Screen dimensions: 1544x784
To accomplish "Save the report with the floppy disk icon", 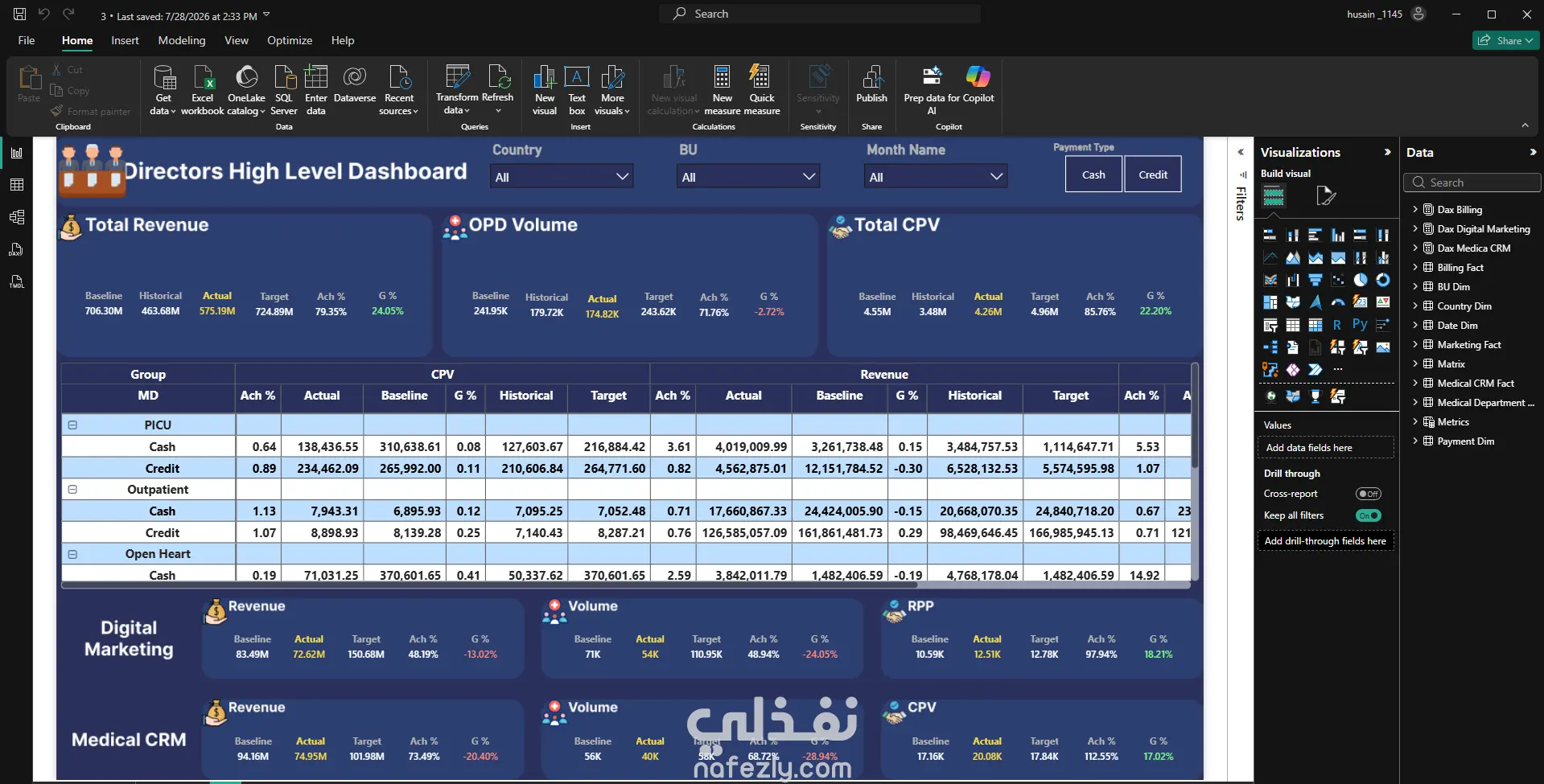I will tap(19, 14).
